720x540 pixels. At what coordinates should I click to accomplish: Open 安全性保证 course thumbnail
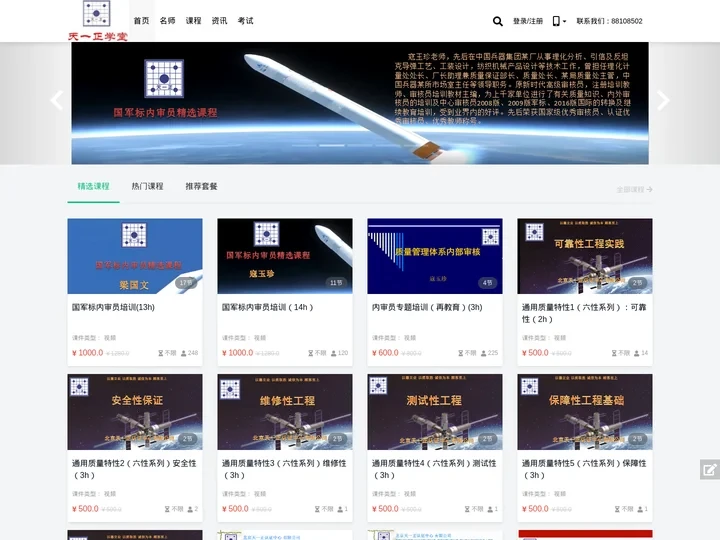135,412
